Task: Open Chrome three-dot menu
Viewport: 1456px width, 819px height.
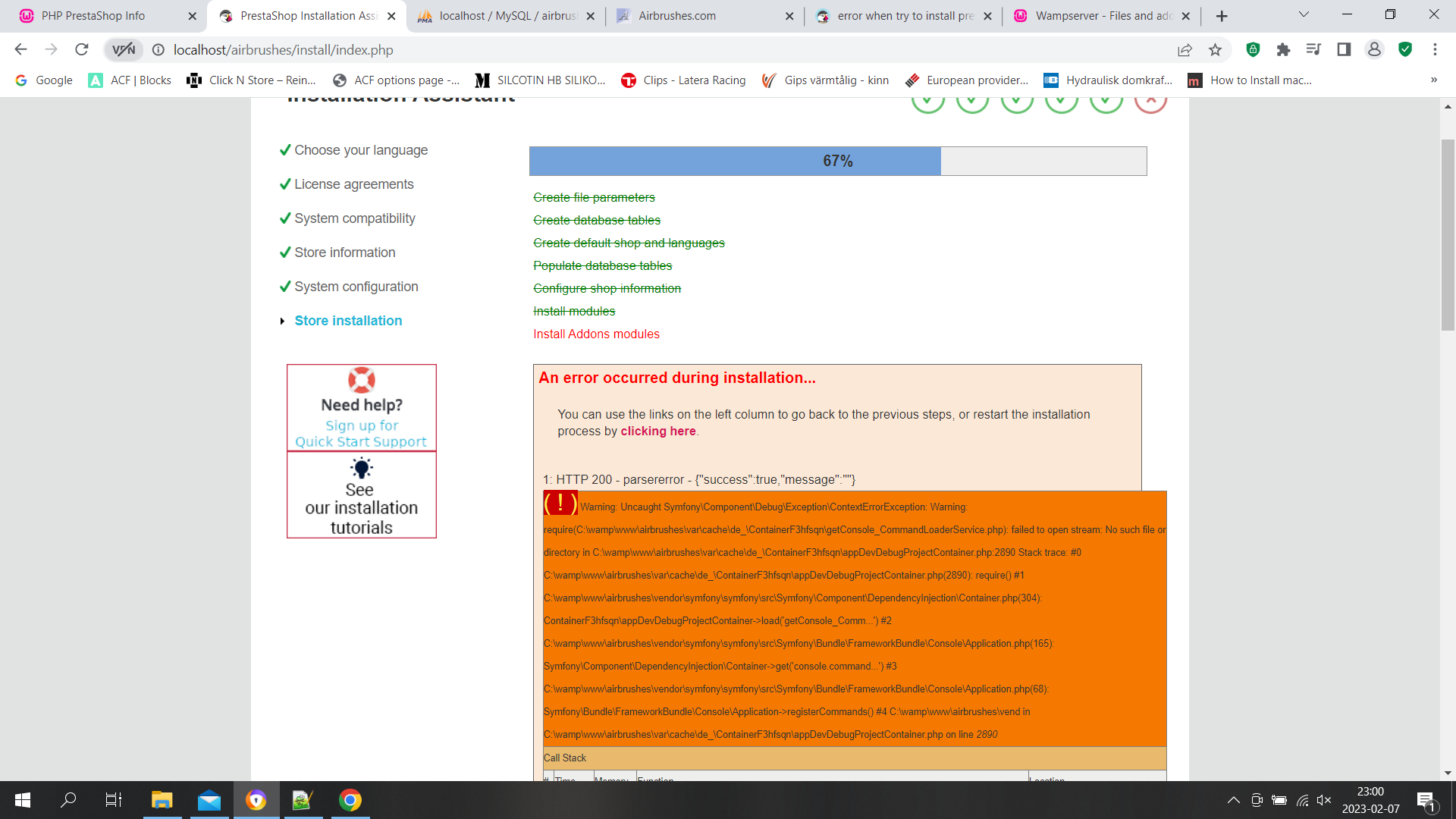Action: point(1435,49)
